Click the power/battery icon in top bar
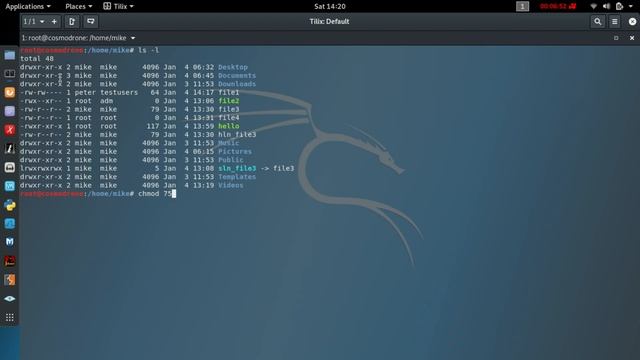 tap(620, 6)
